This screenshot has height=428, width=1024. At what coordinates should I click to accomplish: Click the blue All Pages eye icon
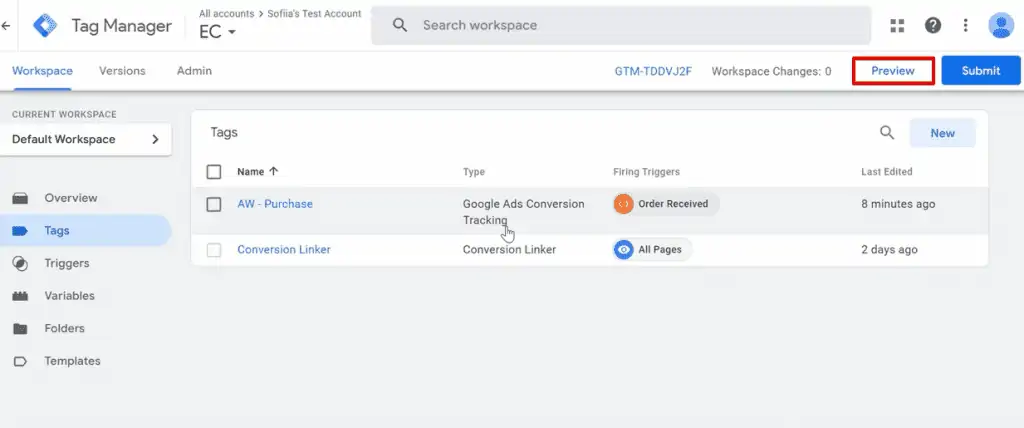point(624,250)
